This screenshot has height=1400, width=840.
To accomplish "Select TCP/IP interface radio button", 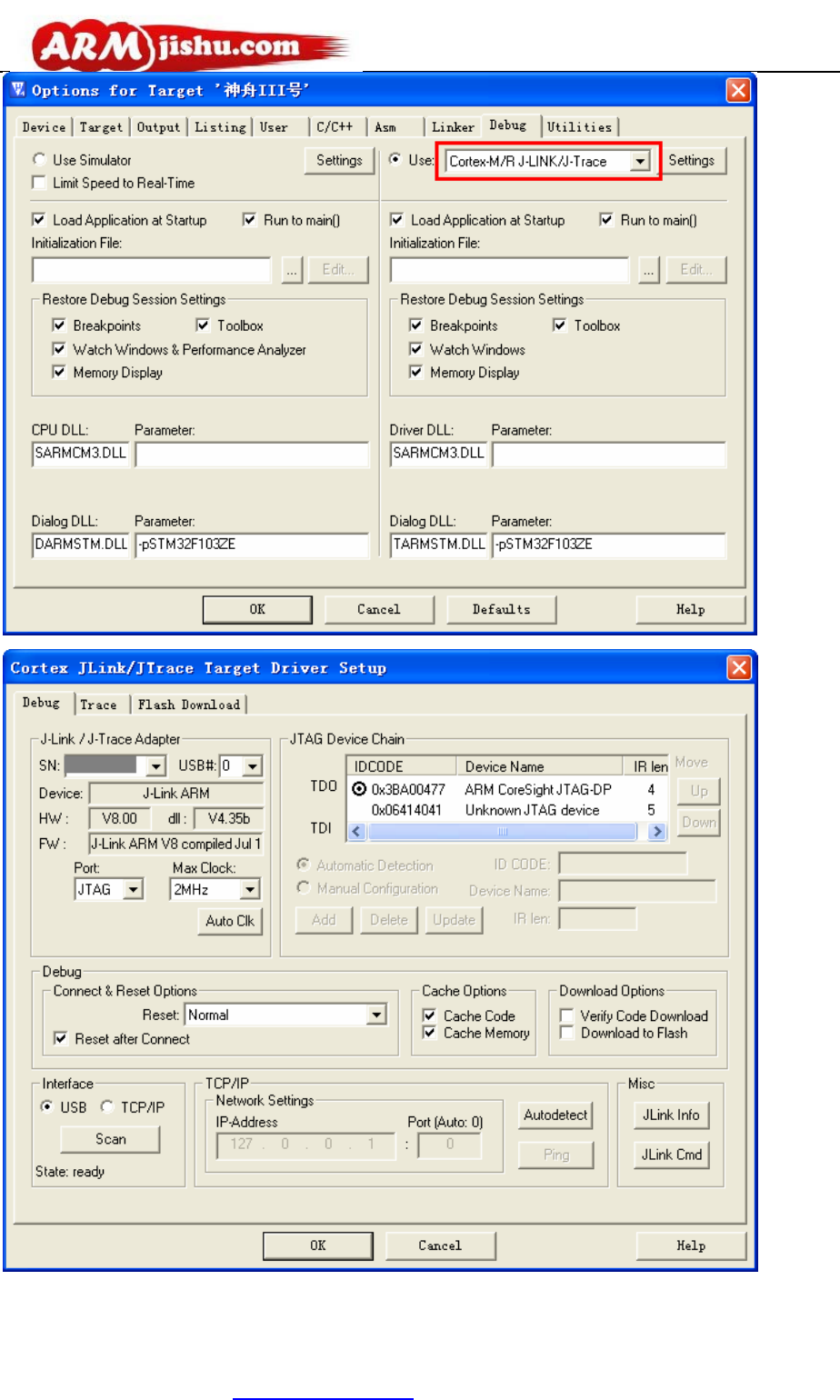I will click(106, 1106).
